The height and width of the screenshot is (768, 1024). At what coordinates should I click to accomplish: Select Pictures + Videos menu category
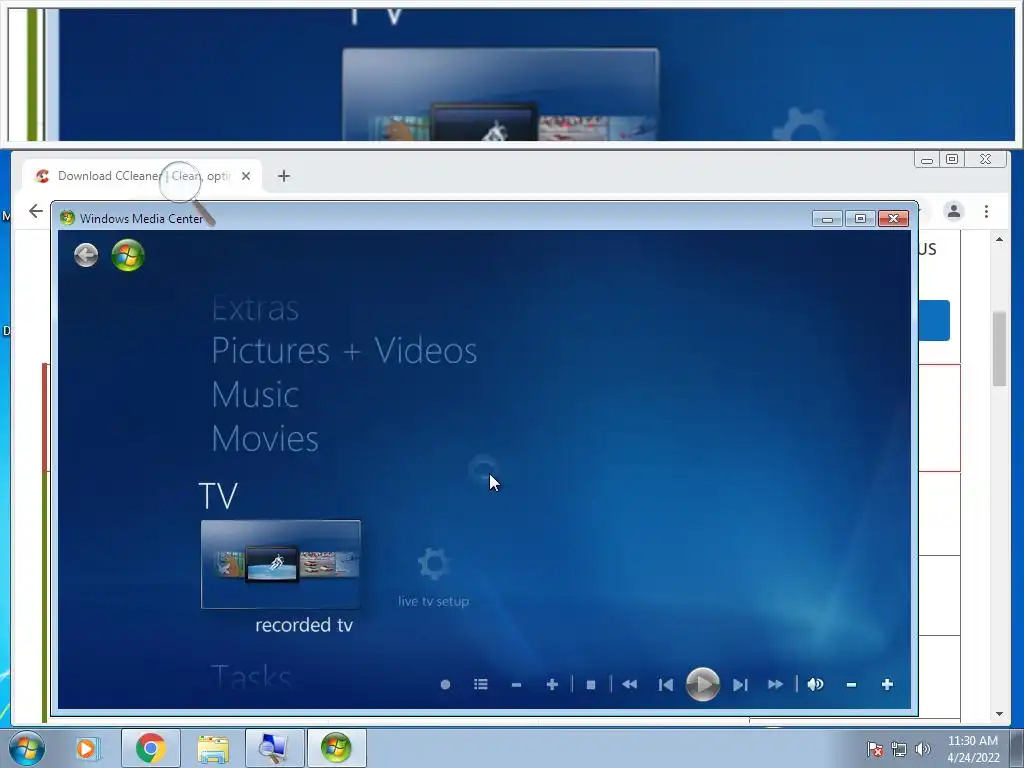click(344, 351)
